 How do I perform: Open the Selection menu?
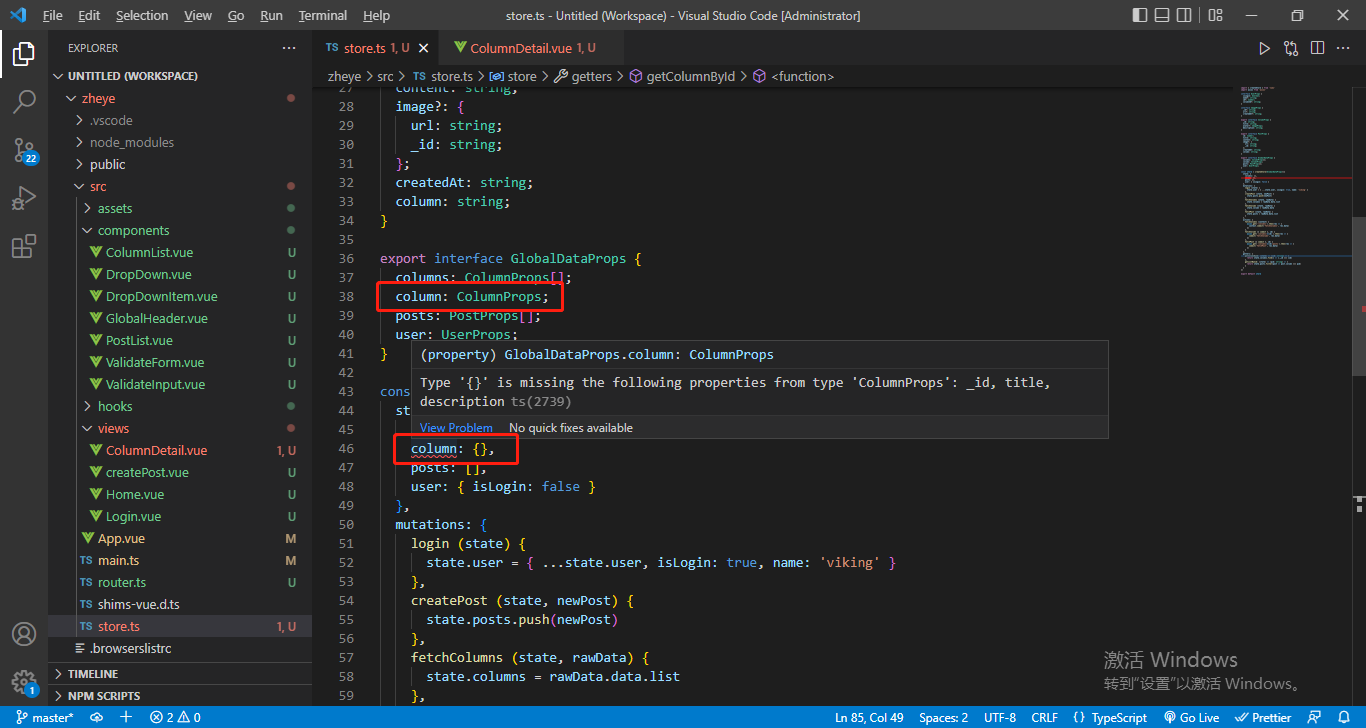pyautogui.click(x=142, y=15)
